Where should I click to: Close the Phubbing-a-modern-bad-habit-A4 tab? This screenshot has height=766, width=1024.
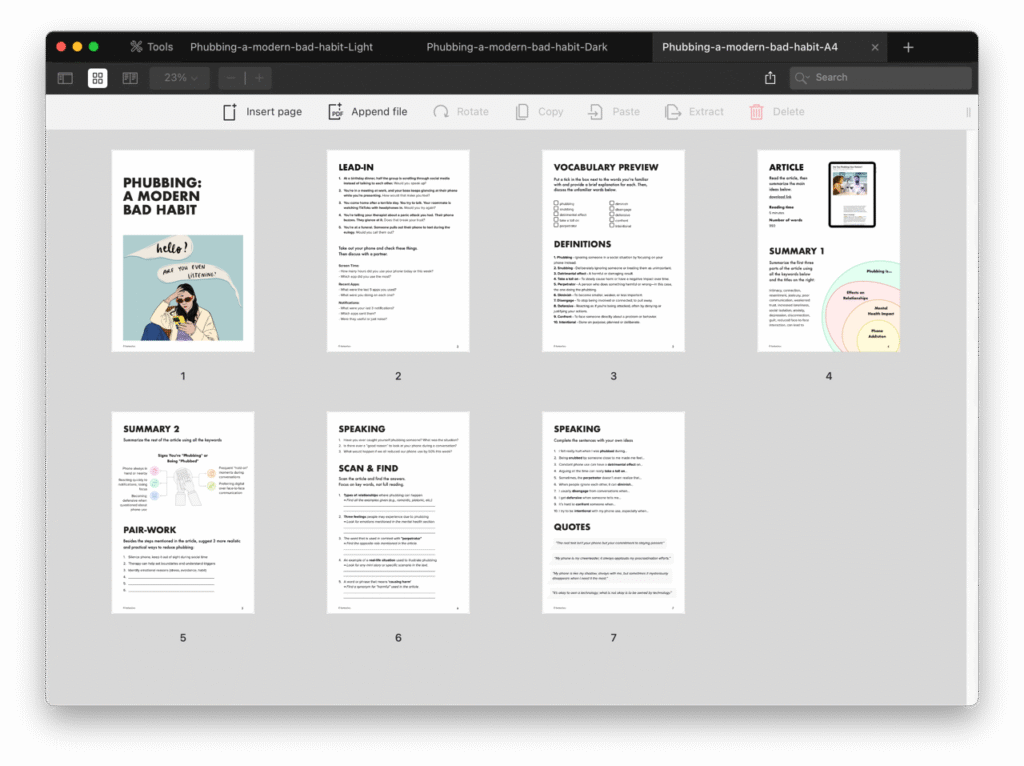click(875, 47)
